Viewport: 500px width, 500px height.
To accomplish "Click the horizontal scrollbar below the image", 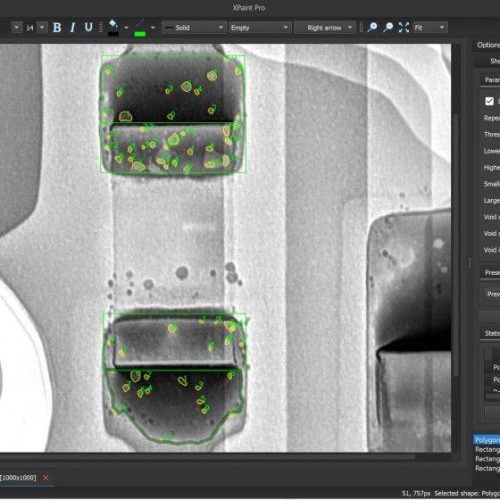I will 207,457.
